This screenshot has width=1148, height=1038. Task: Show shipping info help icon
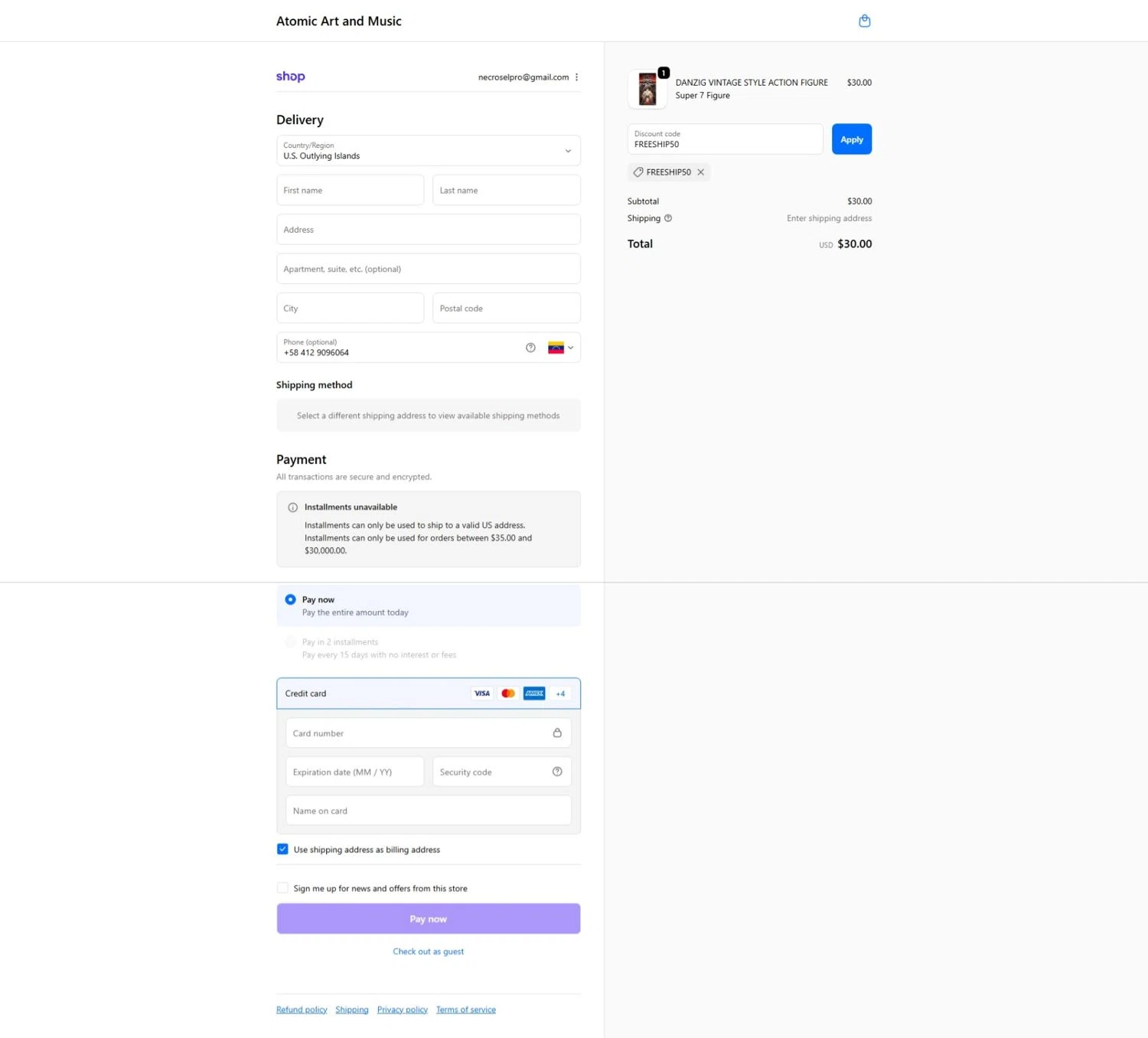tap(668, 218)
